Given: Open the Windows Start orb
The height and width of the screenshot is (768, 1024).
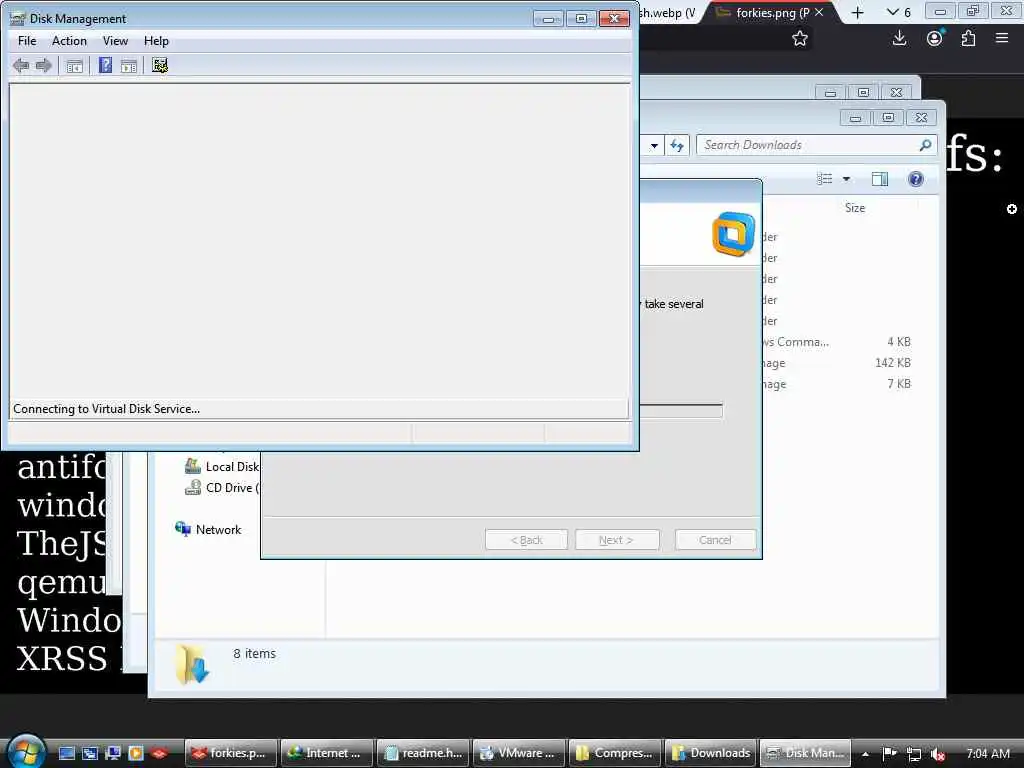Looking at the screenshot, I should [27, 751].
